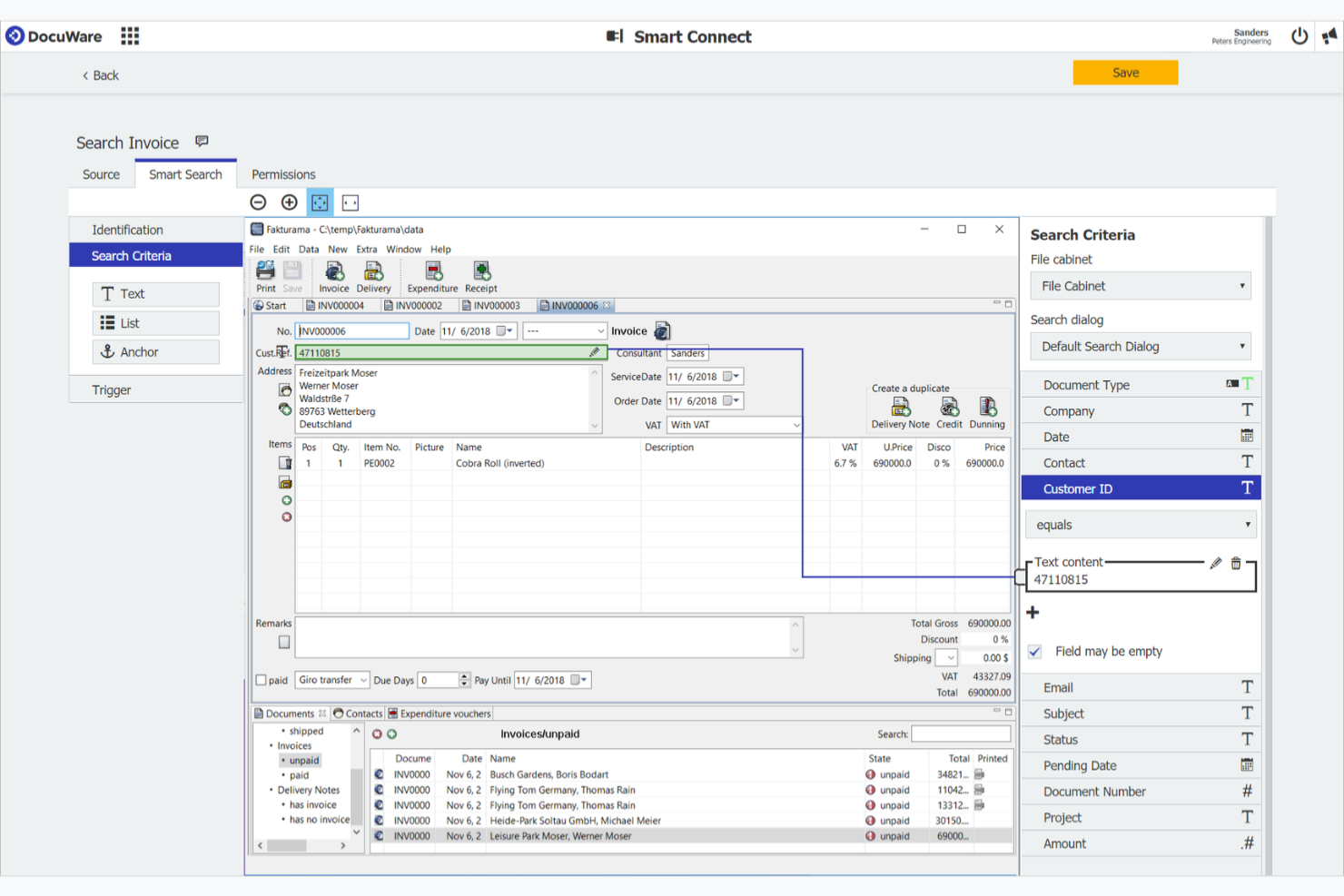Save the Smart Connect configuration
The width and height of the screenshot is (1344, 896).
point(1125,73)
